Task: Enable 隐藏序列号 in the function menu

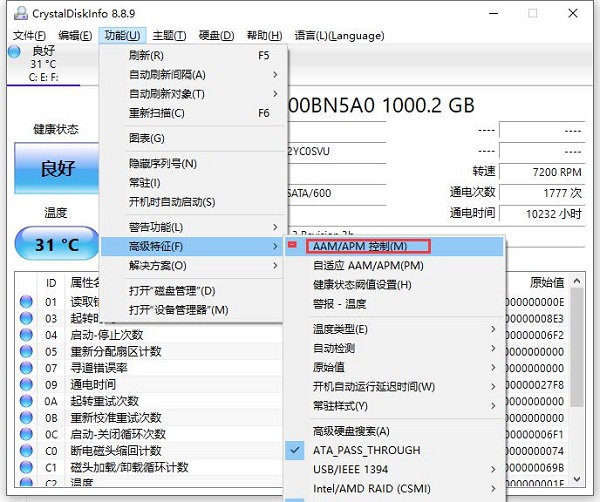Action: pos(163,163)
